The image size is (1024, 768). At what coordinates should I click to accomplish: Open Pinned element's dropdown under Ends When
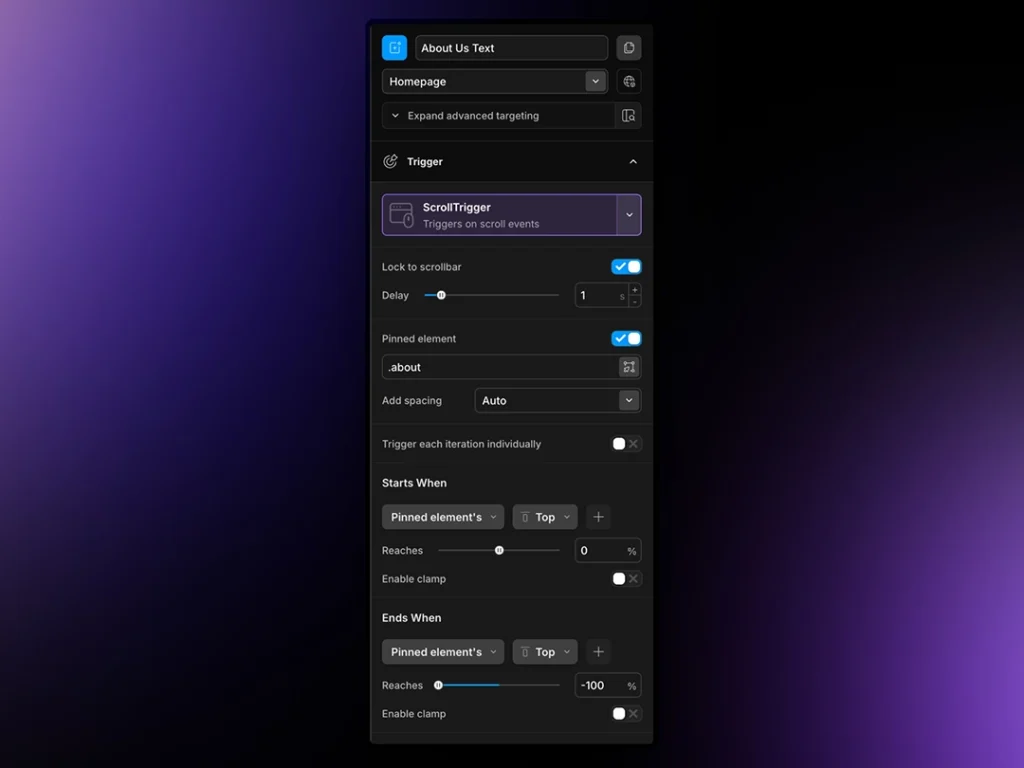pyautogui.click(x=442, y=652)
